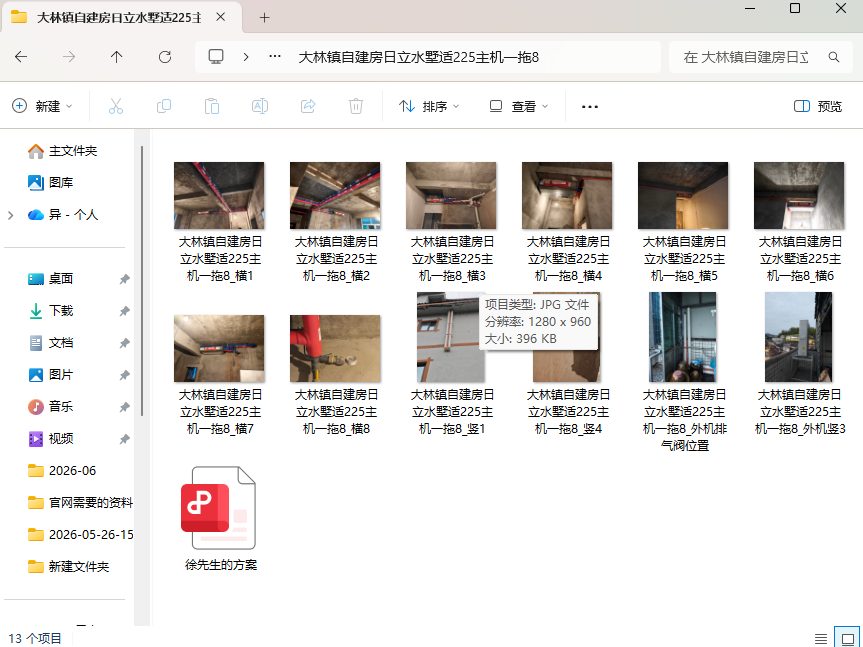The width and height of the screenshot is (863, 647).
Task: Click the Delete trash icon
Action: pyautogui.click(x=356, y=106)
